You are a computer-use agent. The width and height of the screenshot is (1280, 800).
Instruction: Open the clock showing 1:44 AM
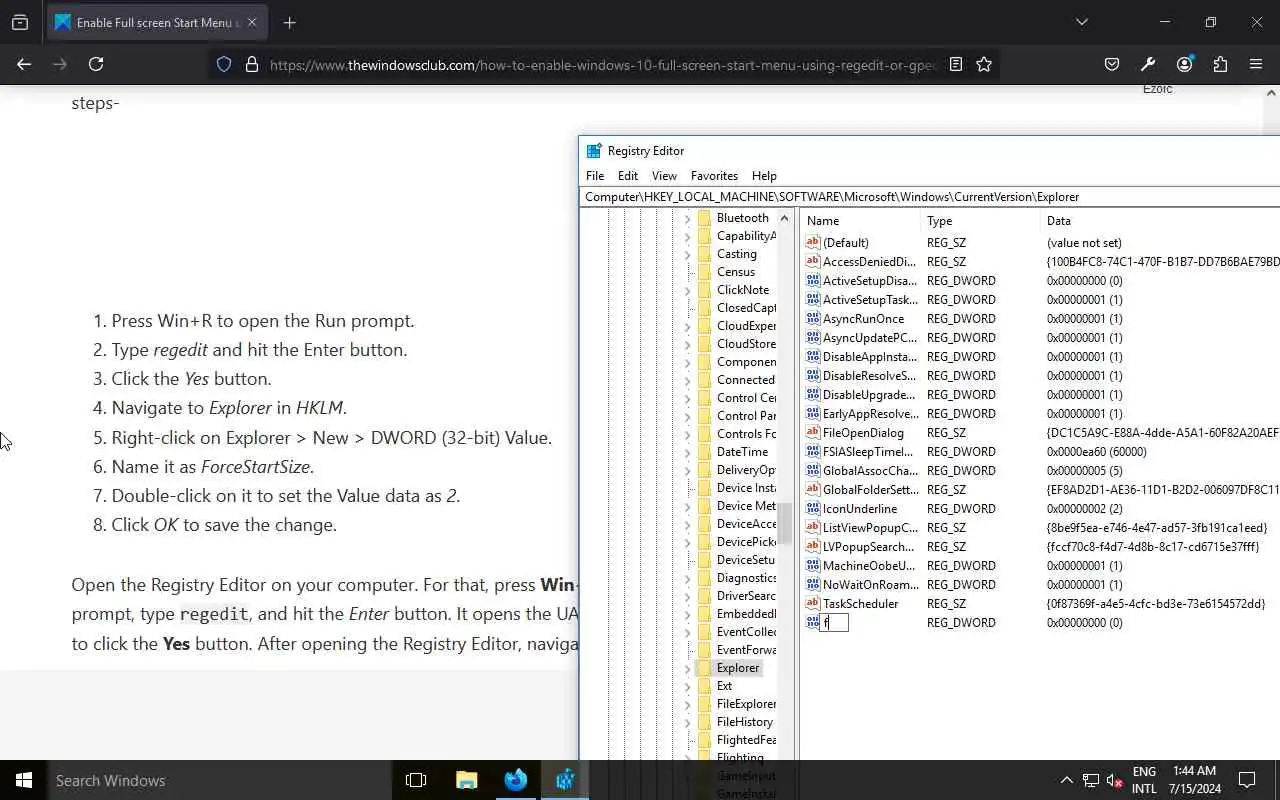coord(1193,780)
